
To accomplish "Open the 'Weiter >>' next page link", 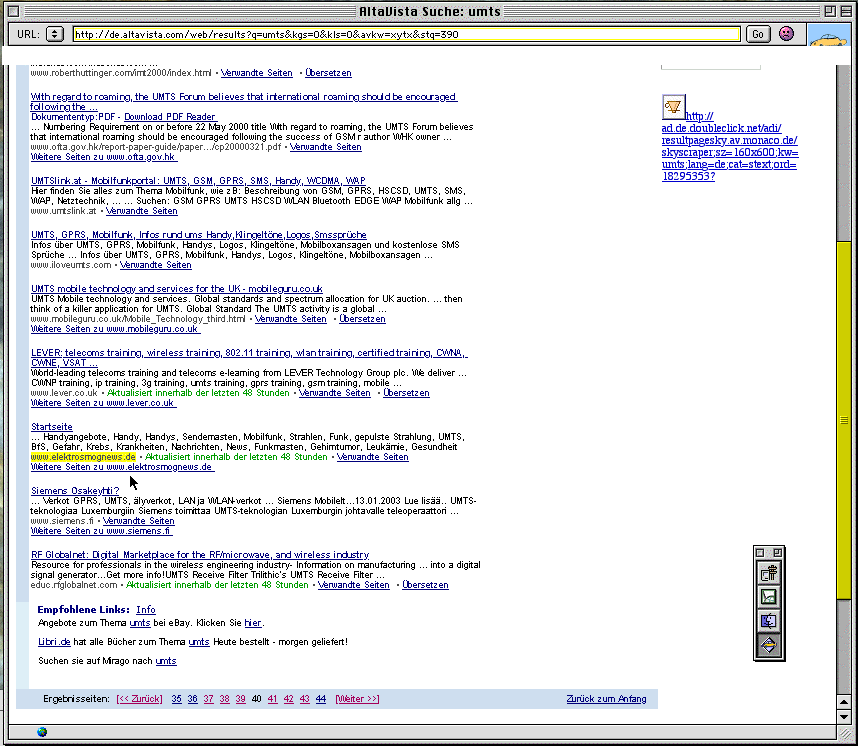I will [x=357, y=699].
